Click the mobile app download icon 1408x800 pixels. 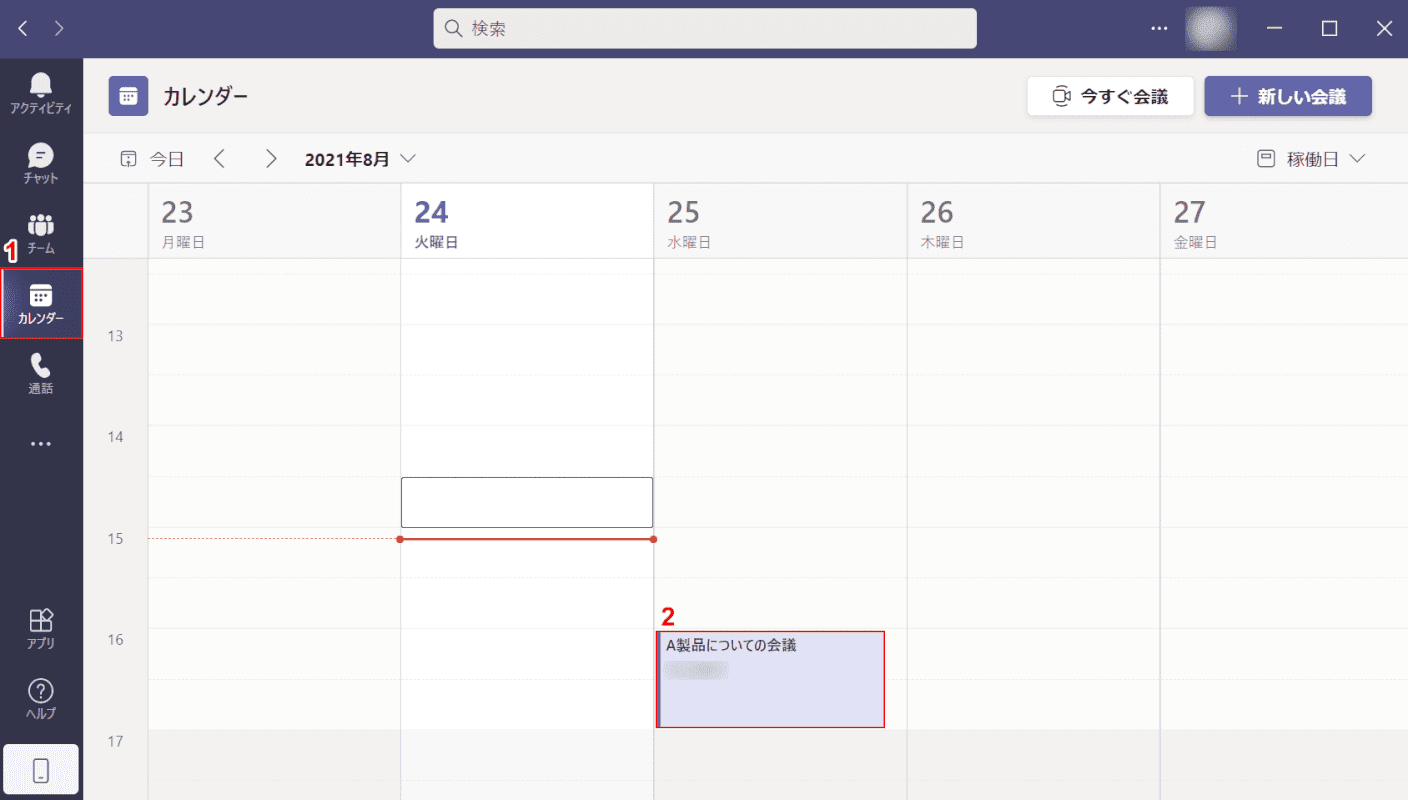point(41,769)
